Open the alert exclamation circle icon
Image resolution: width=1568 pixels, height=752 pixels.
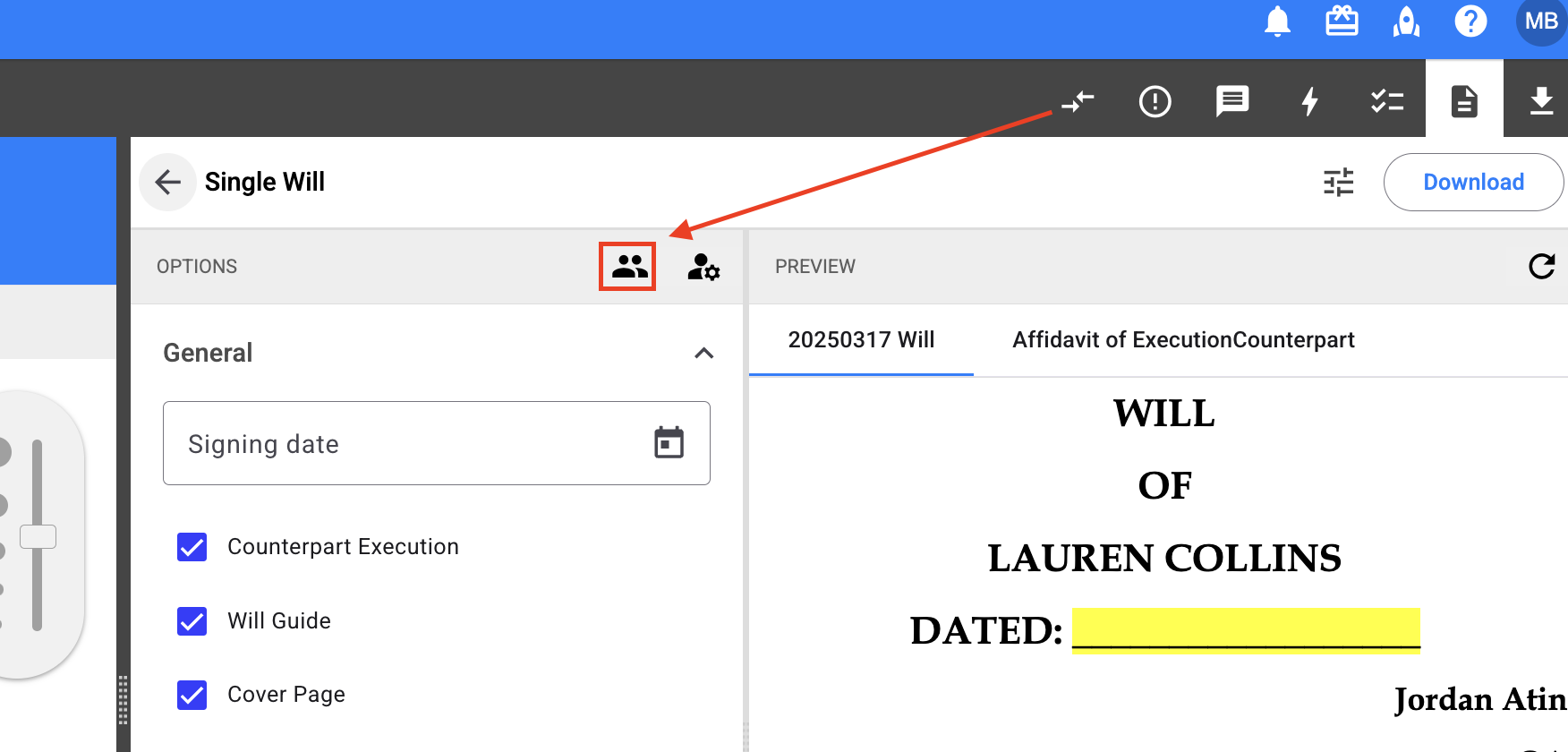[x=1155, y=101]
